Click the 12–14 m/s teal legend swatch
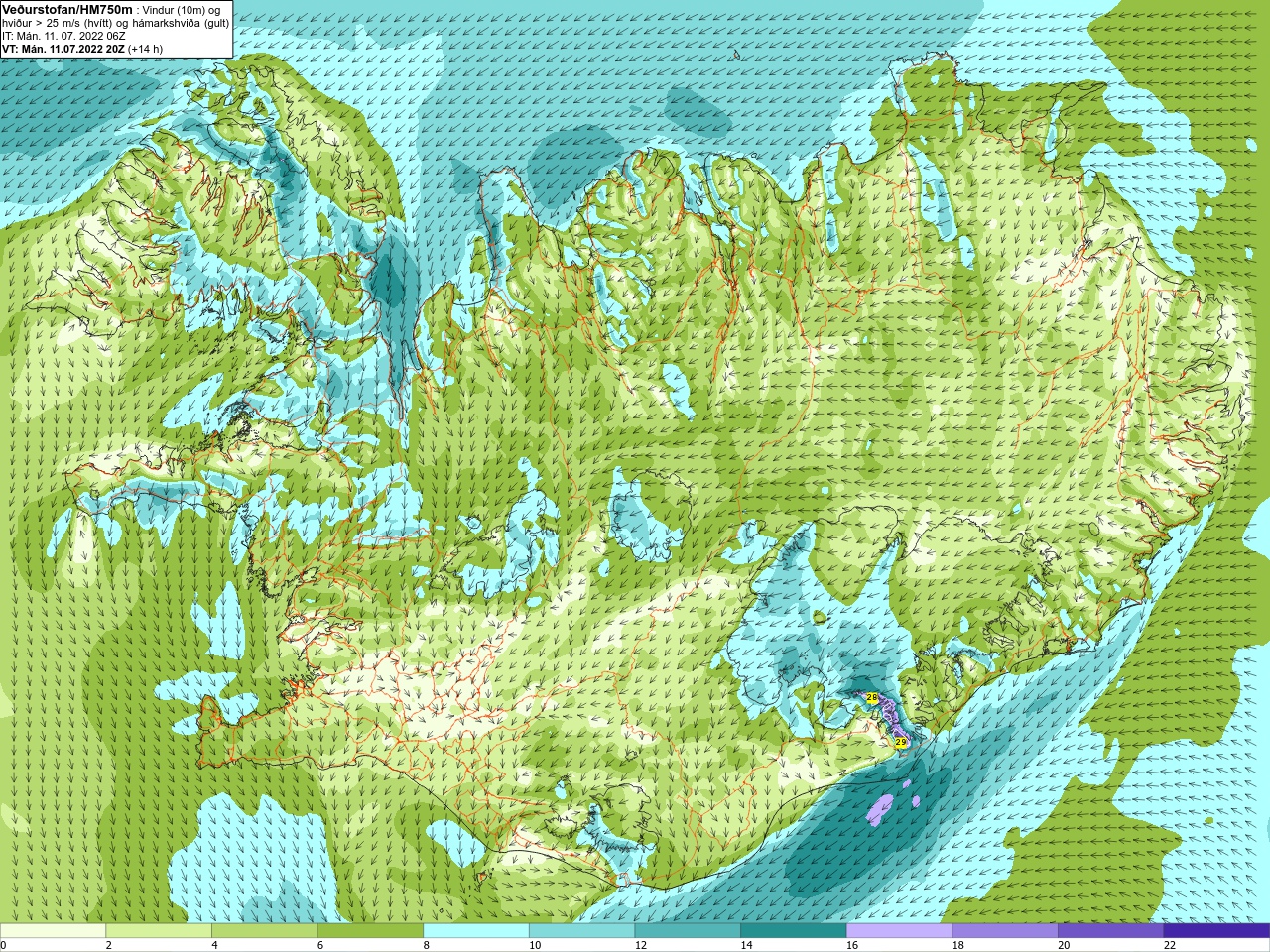1270x952 pixels. pos(688,931)
